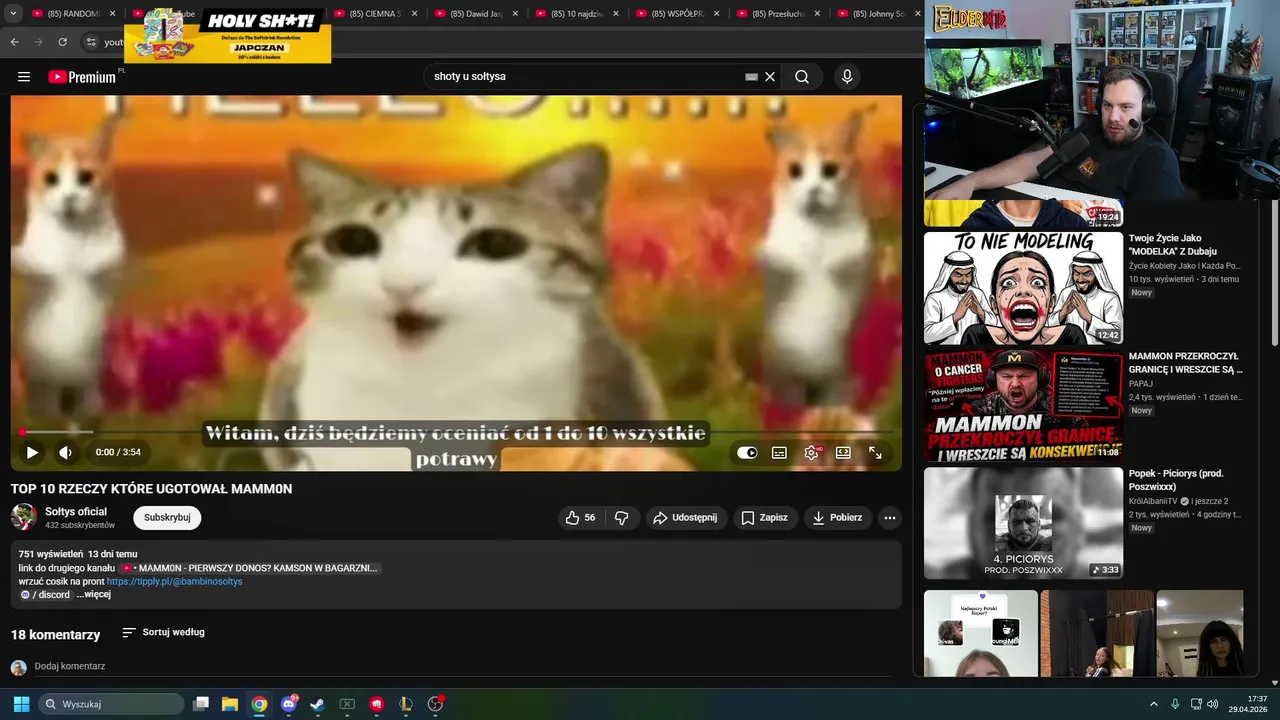Screen dimensions: 1280x720
Task: Switch to the '(85) RANDOM' browser tab
Action: click(72, 14)
